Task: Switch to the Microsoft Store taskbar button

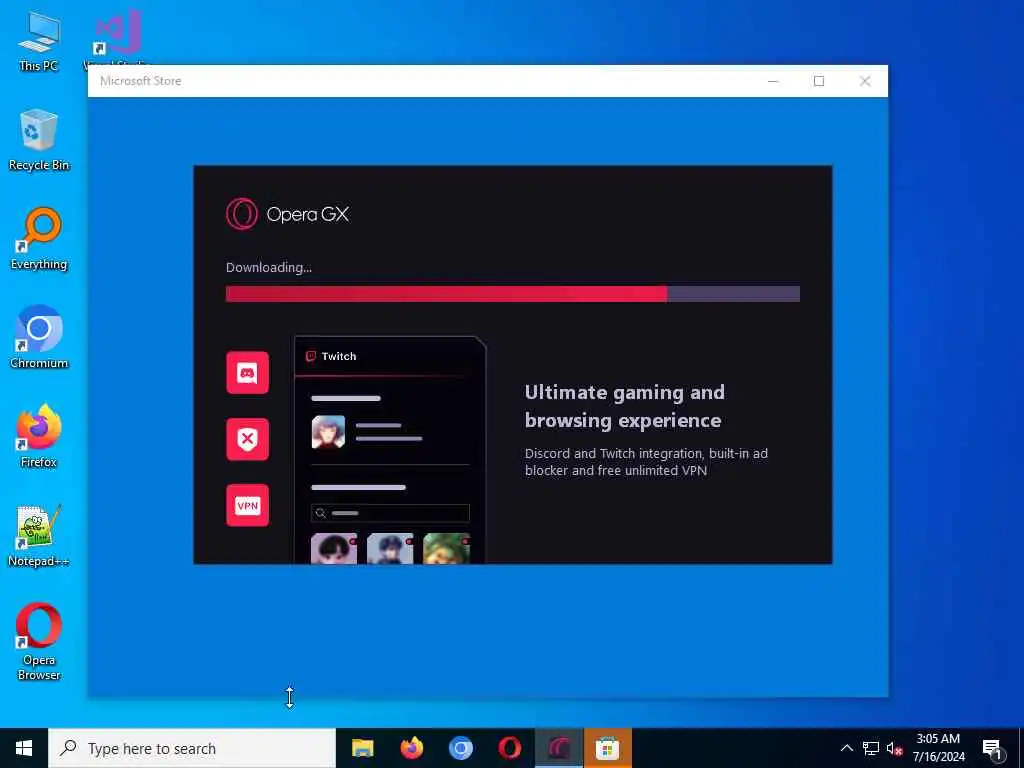Action: [607, 748]
